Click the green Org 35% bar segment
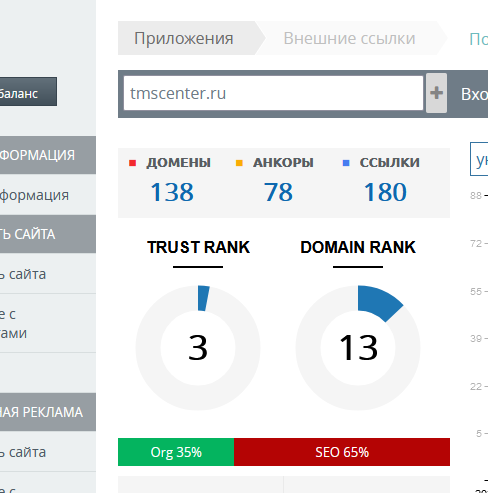488x493 pixels. point(176,452)
